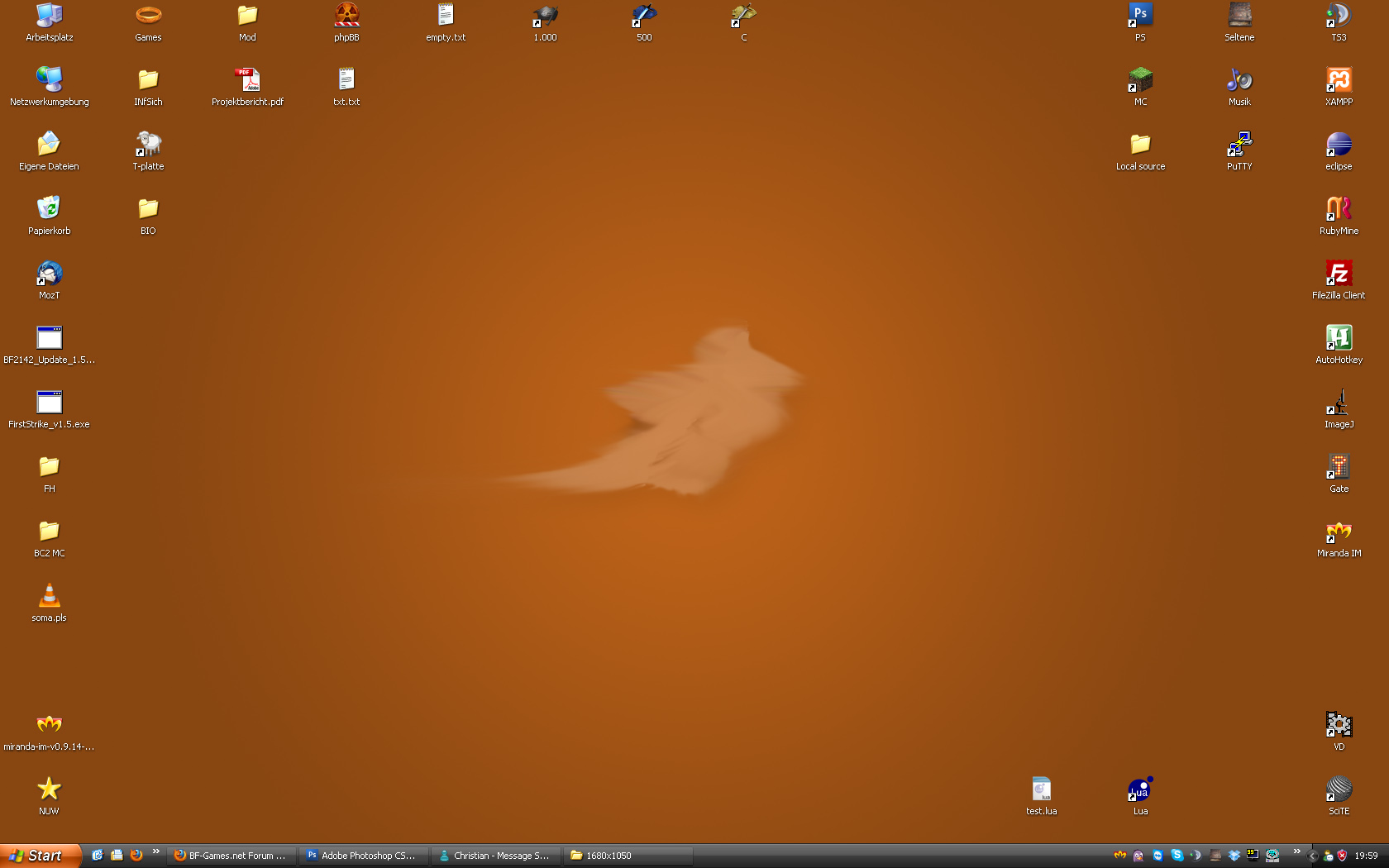
Task: Open Netzwerkumgebung icon
Action: [x=50, y=86]
